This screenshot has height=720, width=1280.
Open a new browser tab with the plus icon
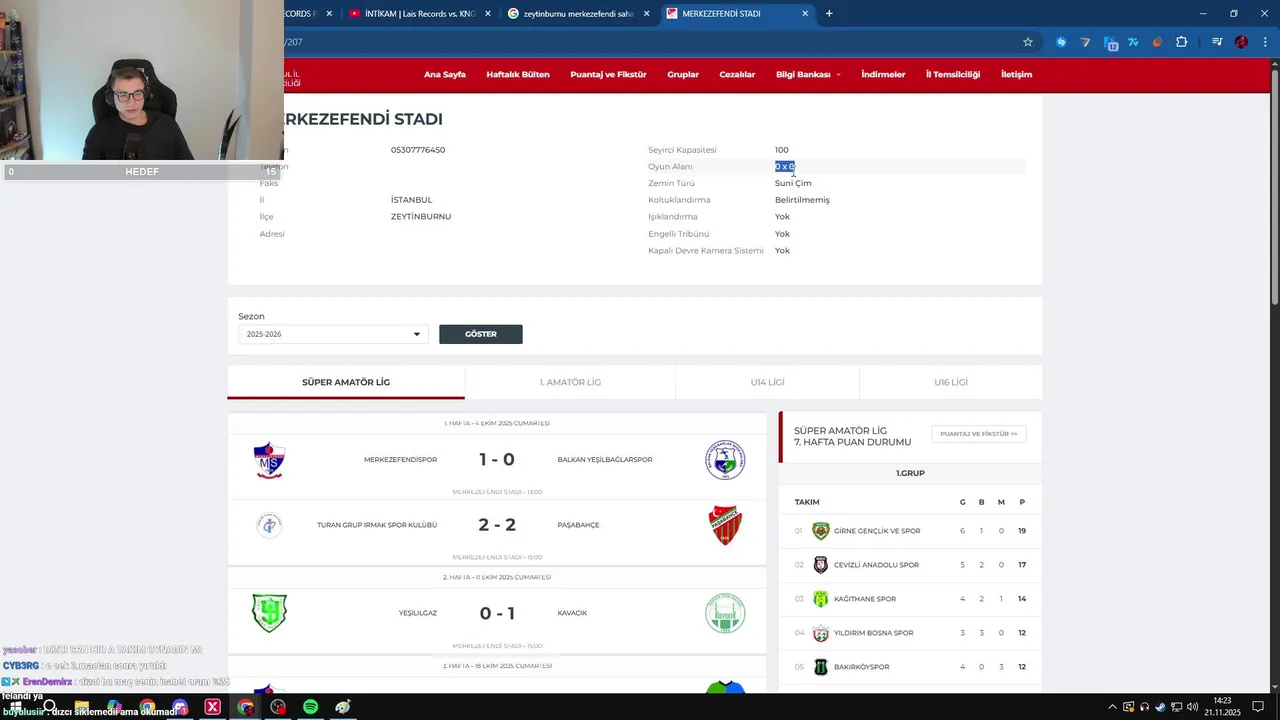(x=829, y=13)
